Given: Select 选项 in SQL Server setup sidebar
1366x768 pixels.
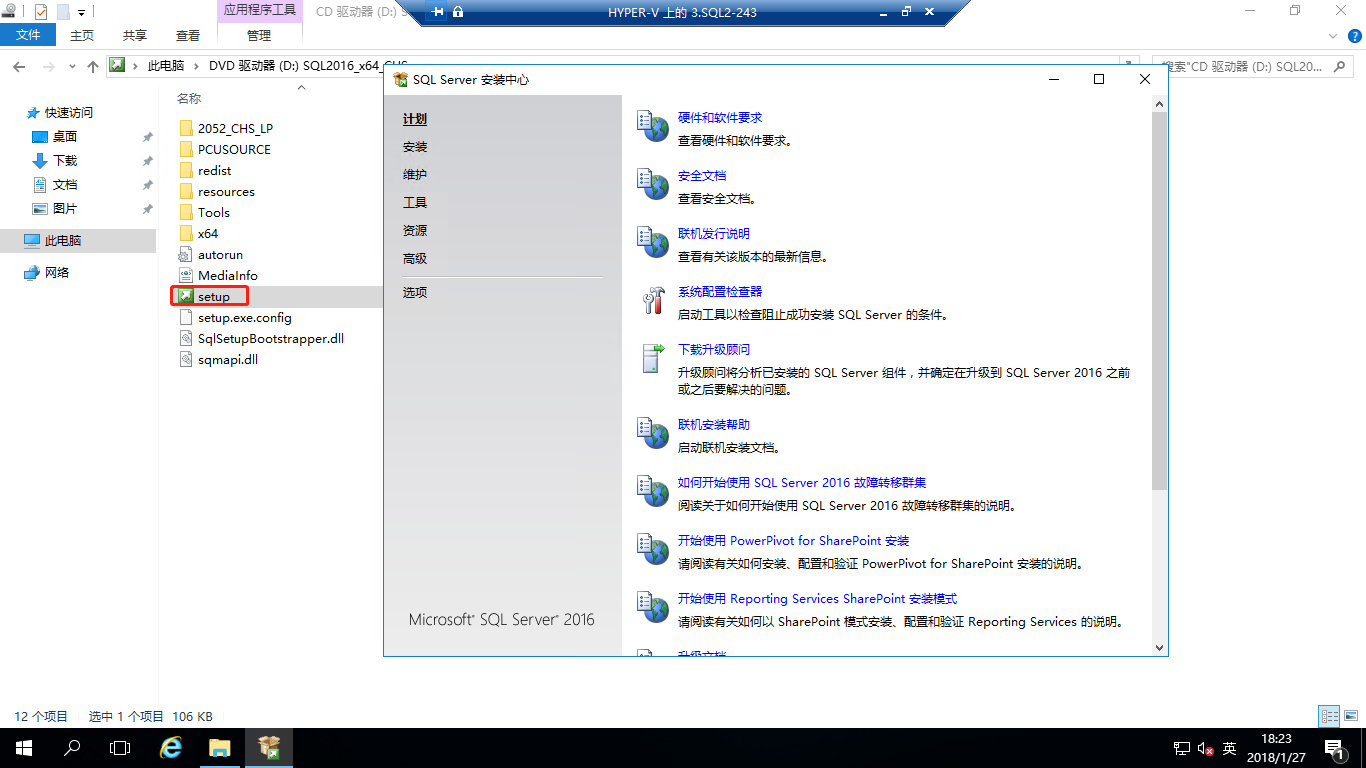Looking at the screenshot, I should 415,293.
